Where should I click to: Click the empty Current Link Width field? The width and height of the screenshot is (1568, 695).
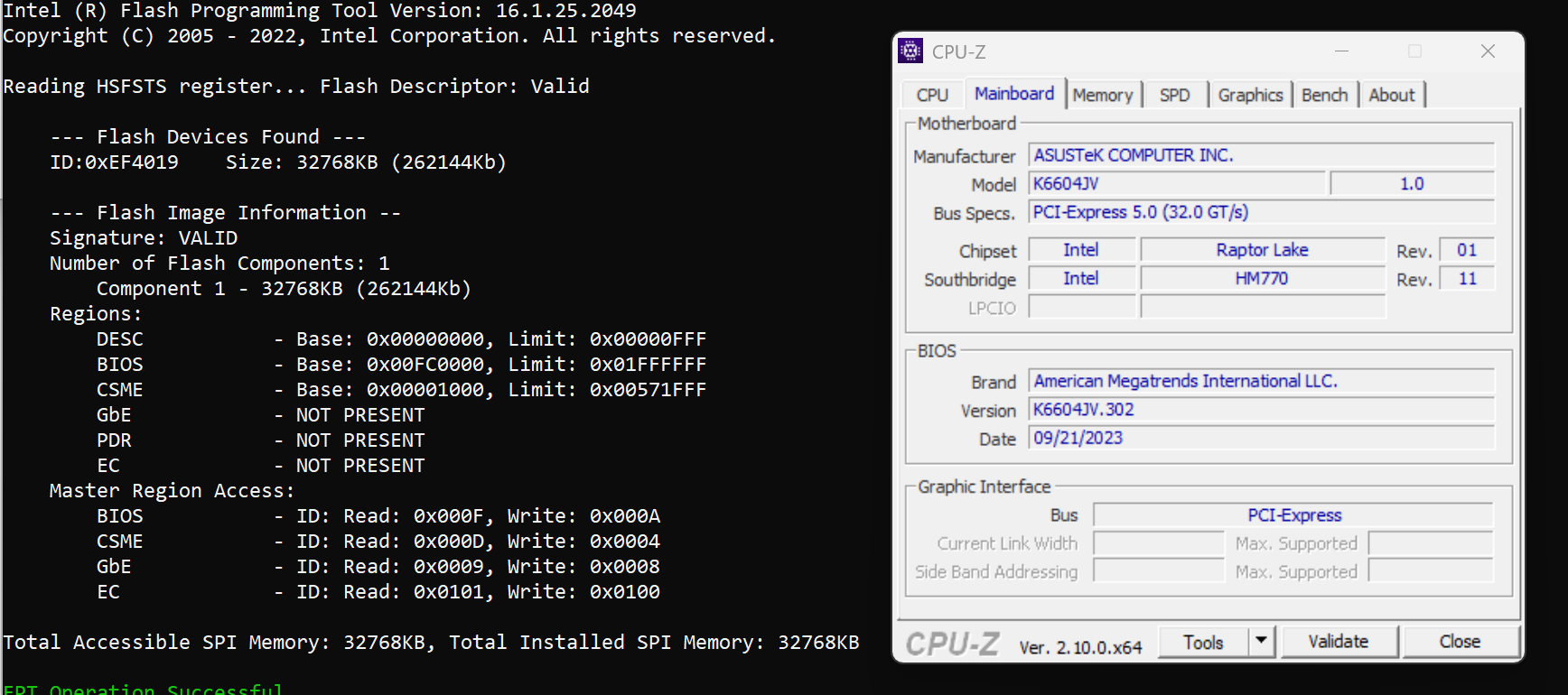(x=1159, y=543)
